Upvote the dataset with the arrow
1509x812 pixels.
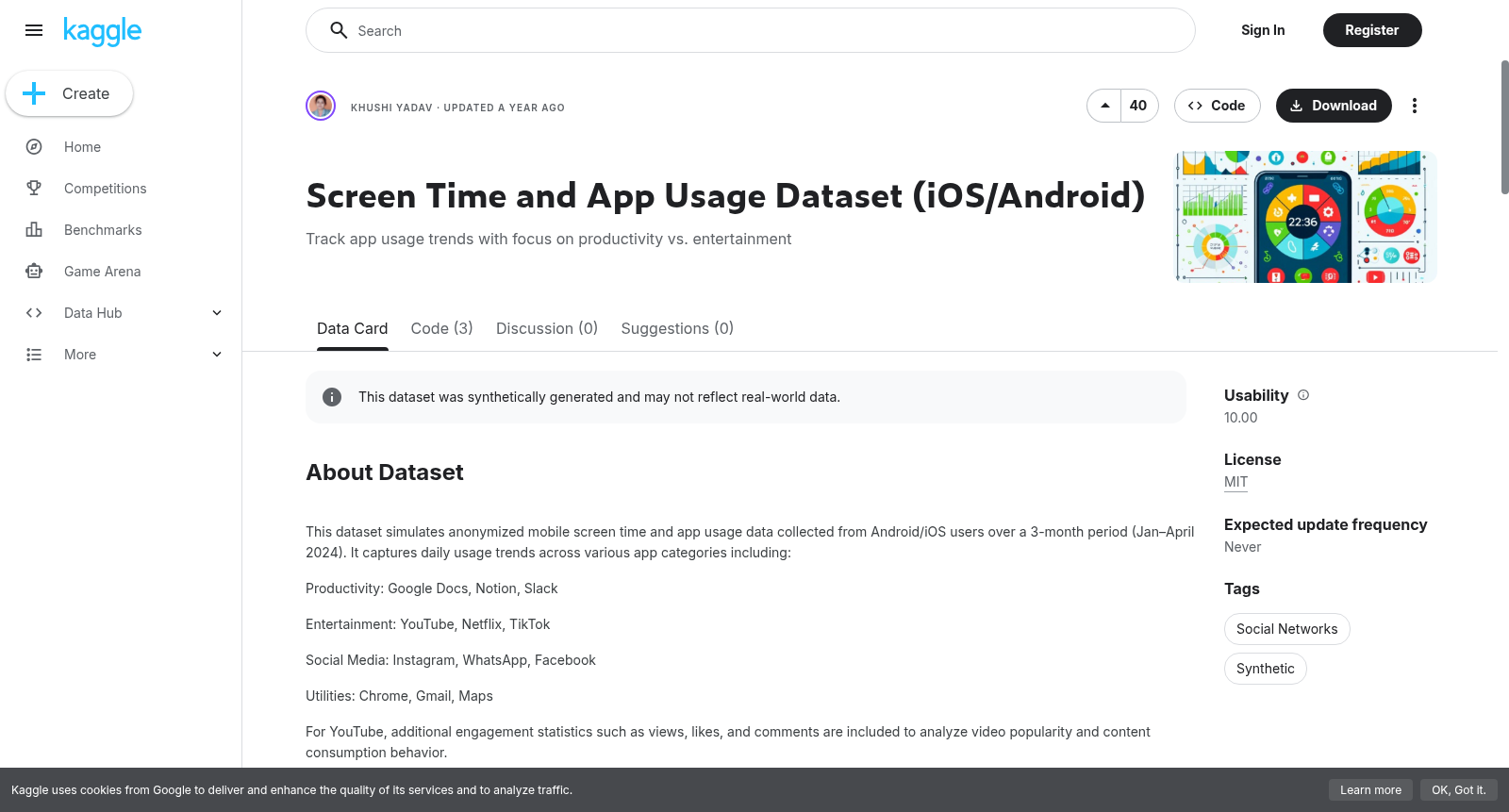pyautogui.click(x=1104, y=106)
